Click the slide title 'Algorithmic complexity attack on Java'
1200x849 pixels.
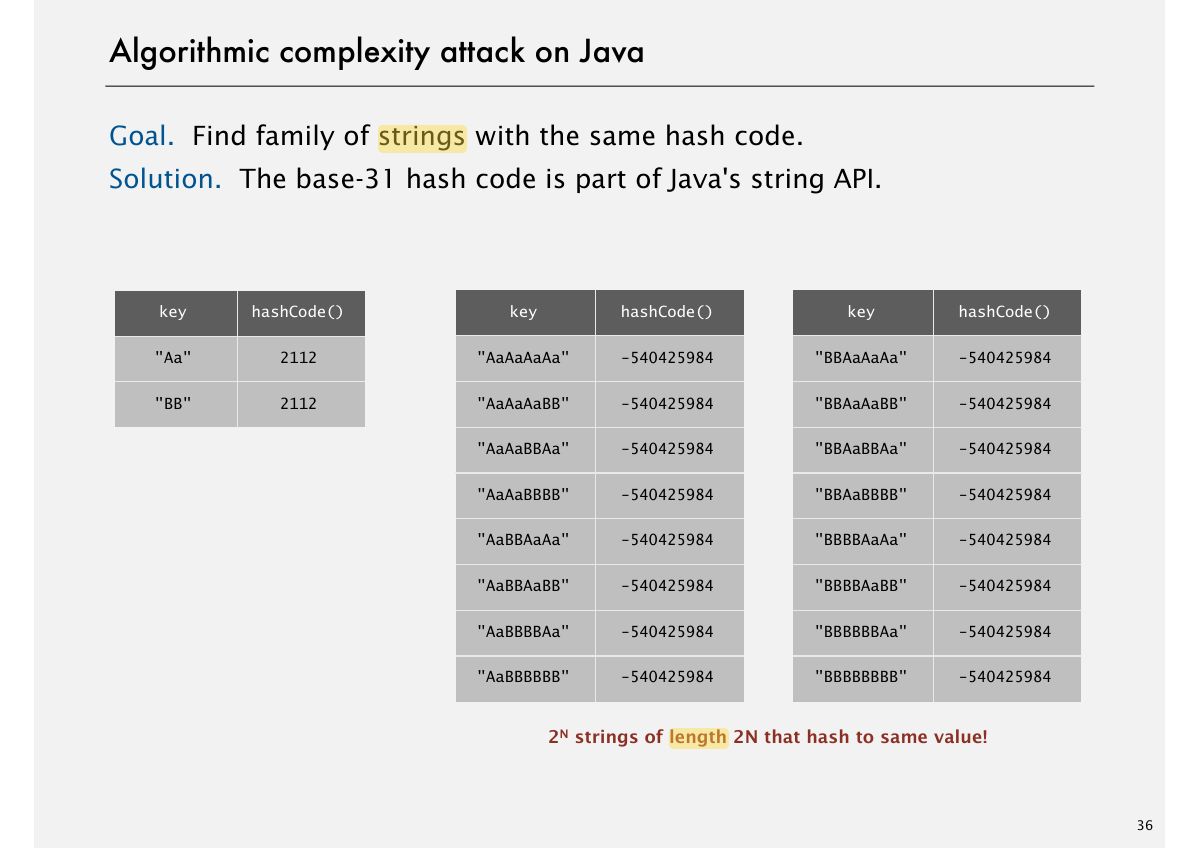point(376,52)
